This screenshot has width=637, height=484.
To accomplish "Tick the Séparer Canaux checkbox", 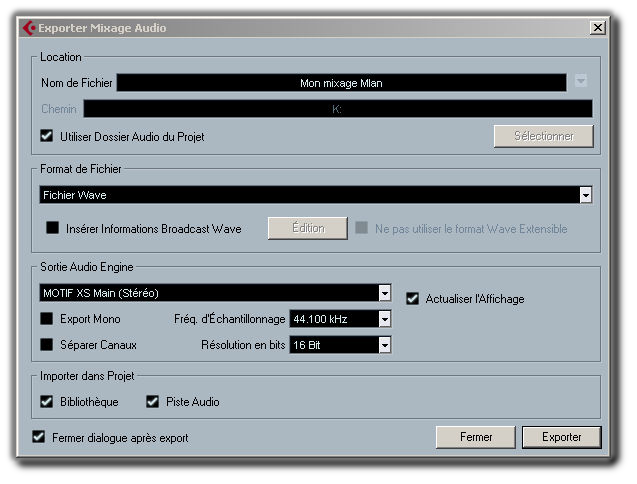I will [47, 345].
